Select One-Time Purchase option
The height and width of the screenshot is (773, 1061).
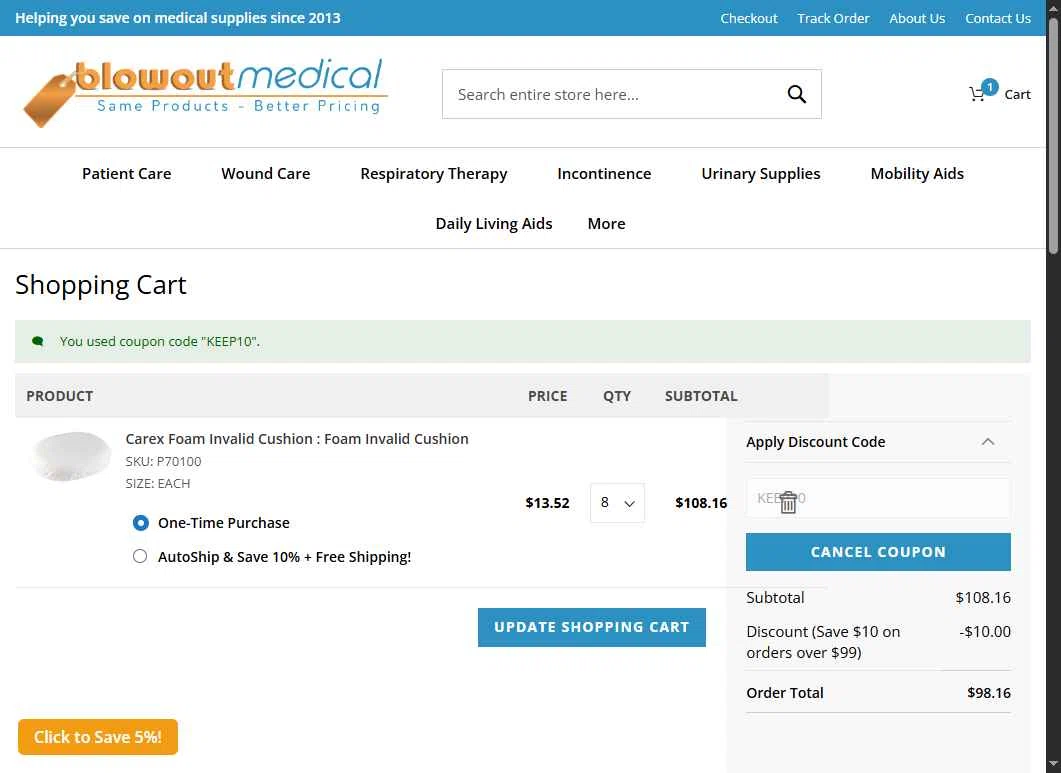pos(140,523)
